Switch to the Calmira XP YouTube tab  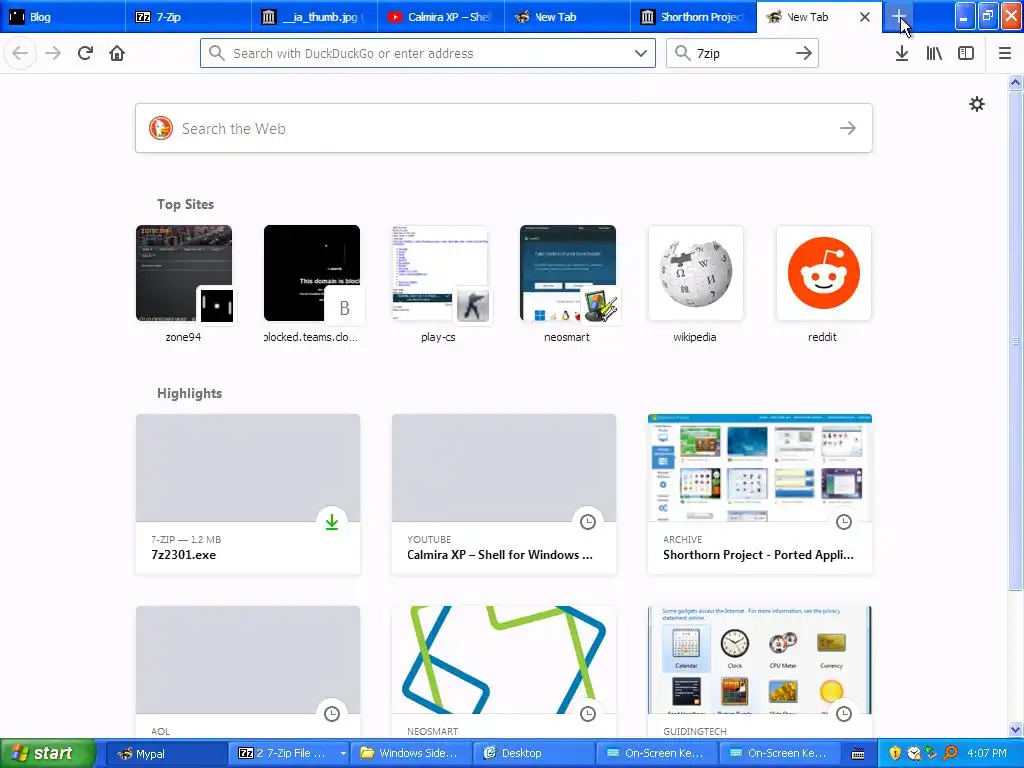click(441, 17)
